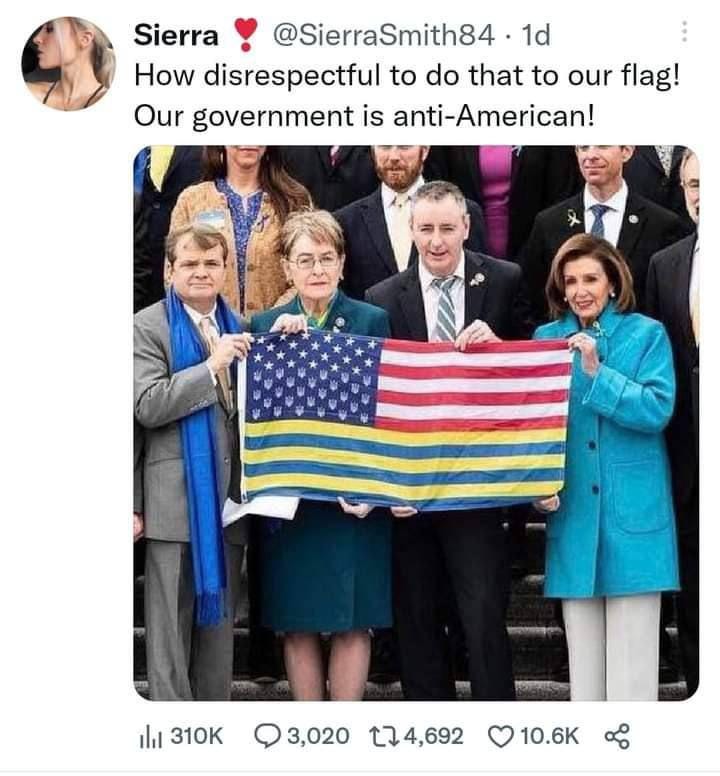
Task: Click the reply speech bubble icon
Action: 268,736
